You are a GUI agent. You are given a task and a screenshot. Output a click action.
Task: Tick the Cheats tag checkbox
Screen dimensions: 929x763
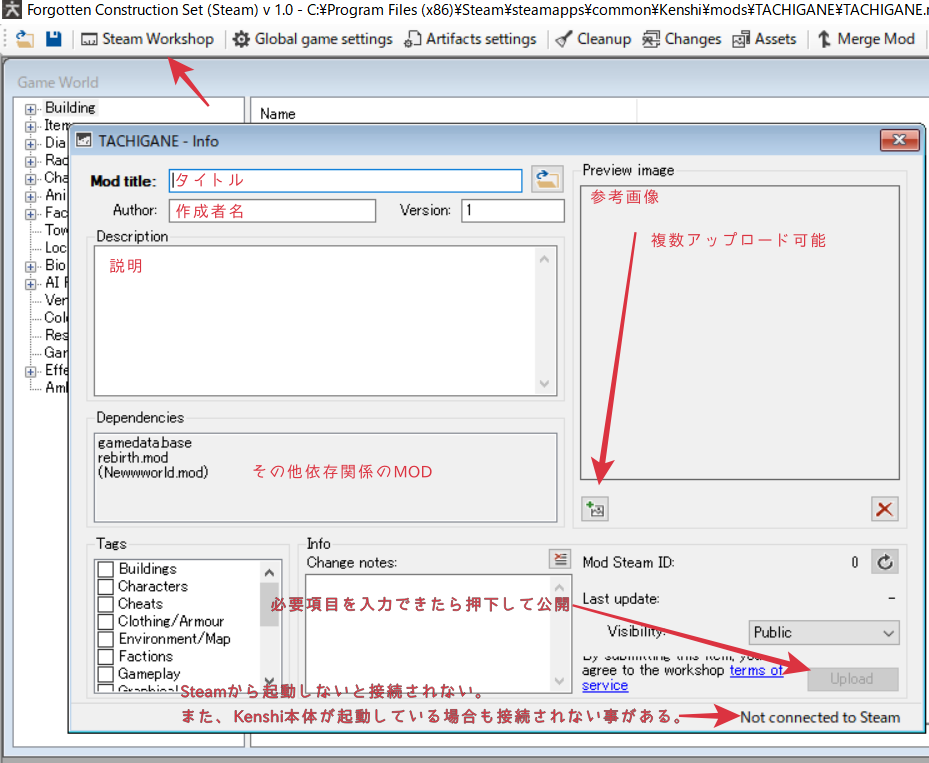pos(106,604)
